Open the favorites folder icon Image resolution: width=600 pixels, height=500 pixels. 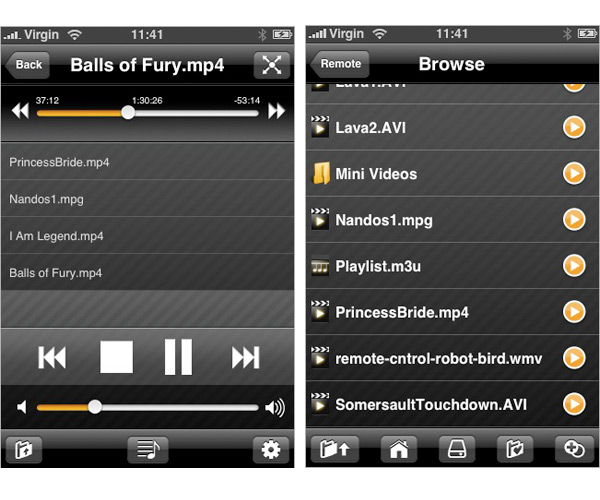point(515,449)
